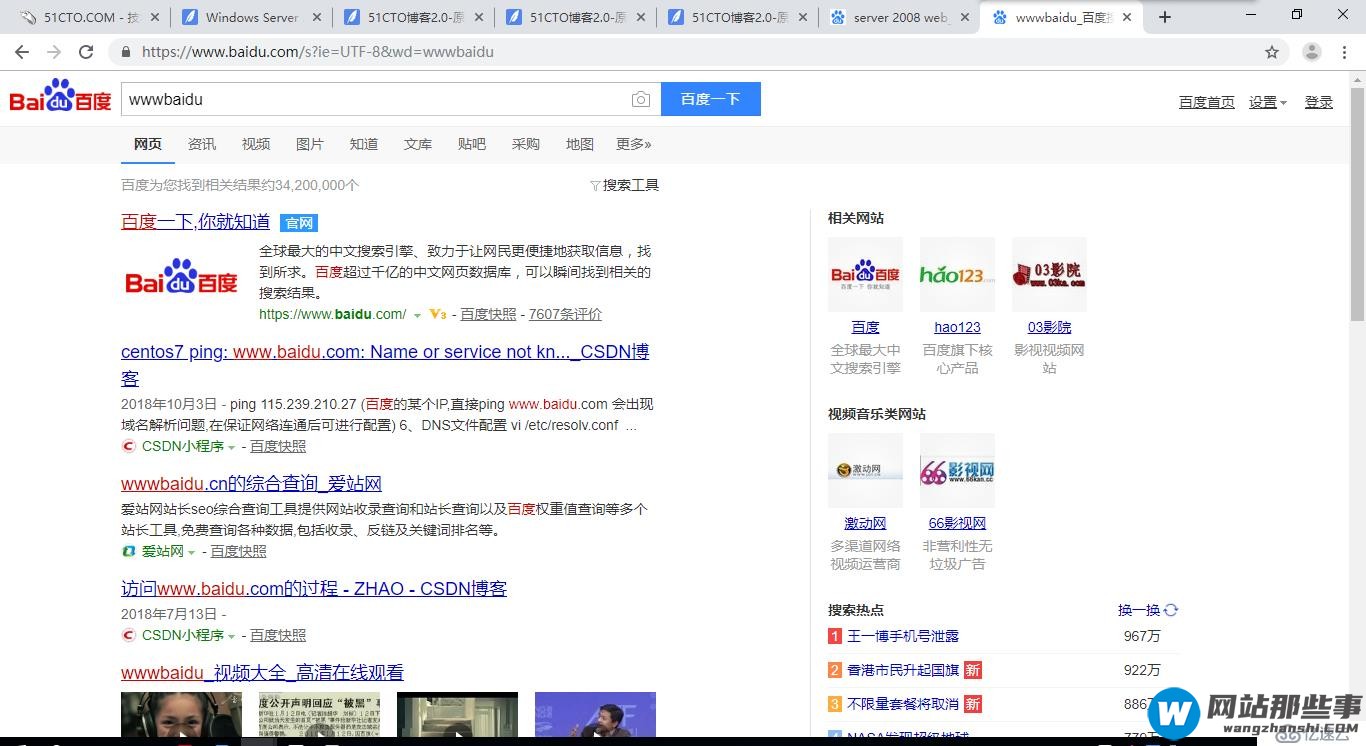Open result 百度一下,你就知道
1366x746 pixels.
pyautogui.click(x=196, y=222)
